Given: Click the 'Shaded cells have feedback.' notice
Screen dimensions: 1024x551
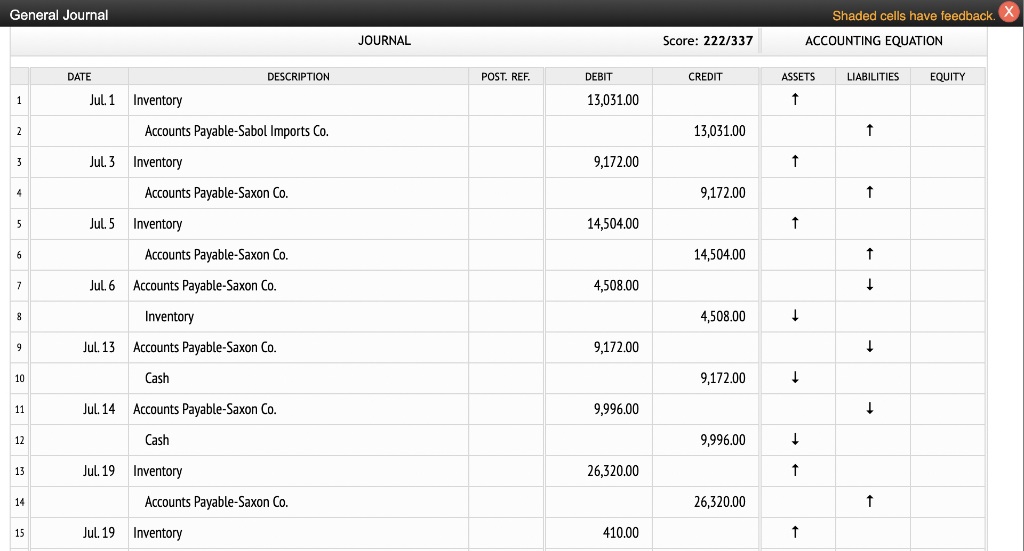Looking at the screenshot, I should (x=914, y=16).
